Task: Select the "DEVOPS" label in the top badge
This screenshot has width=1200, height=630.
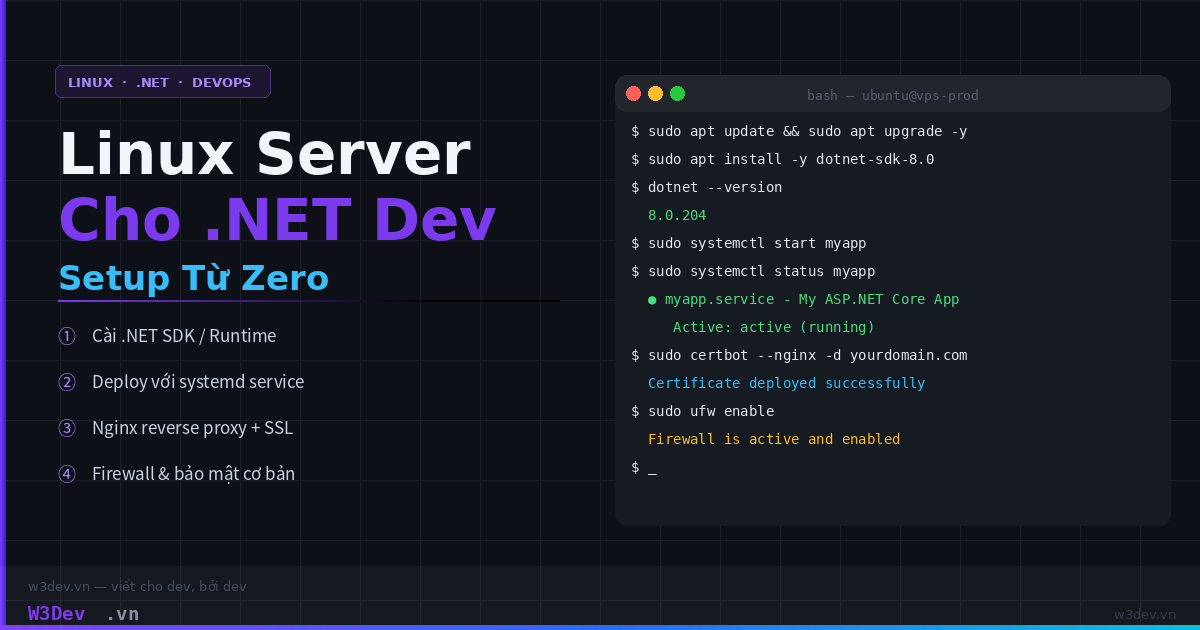Action: tap(220, 82)
